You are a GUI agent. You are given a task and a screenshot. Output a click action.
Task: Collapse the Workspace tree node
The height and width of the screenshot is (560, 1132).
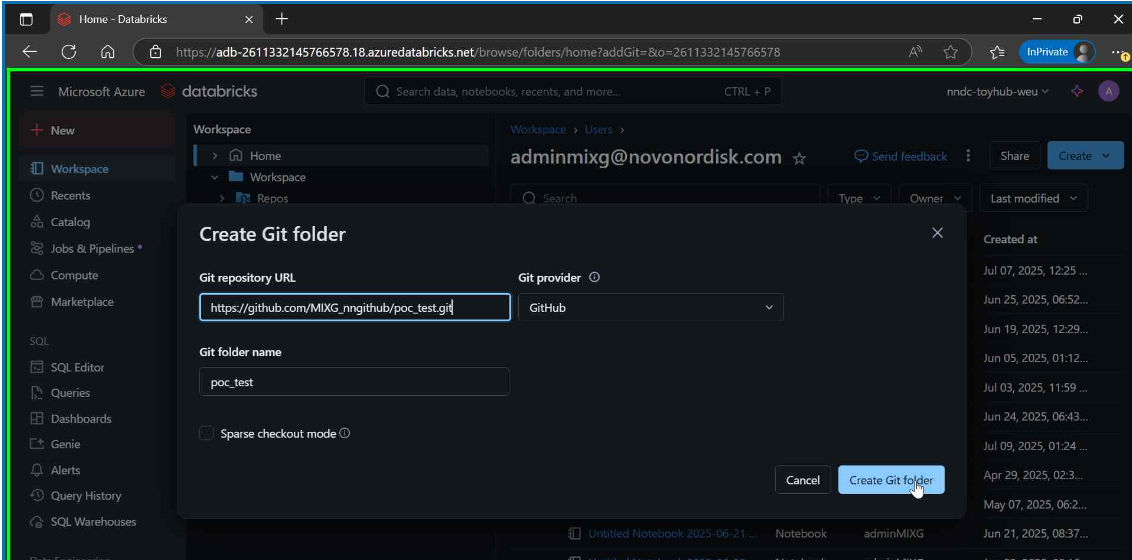(214, 178)
